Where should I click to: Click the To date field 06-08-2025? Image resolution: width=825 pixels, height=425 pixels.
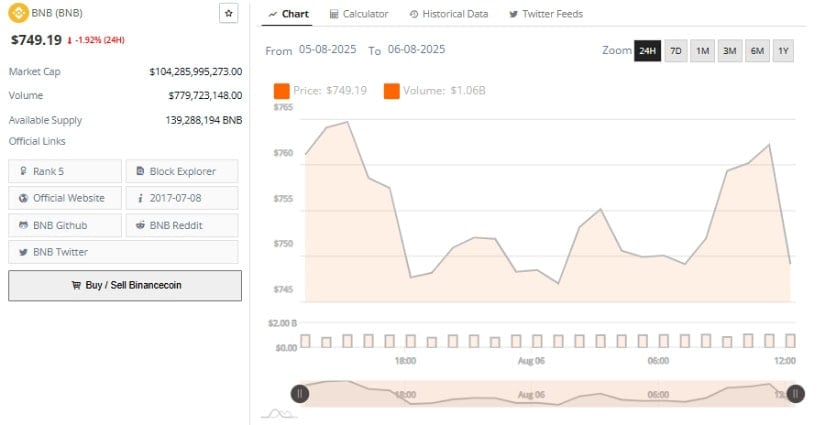coord(416,49)
